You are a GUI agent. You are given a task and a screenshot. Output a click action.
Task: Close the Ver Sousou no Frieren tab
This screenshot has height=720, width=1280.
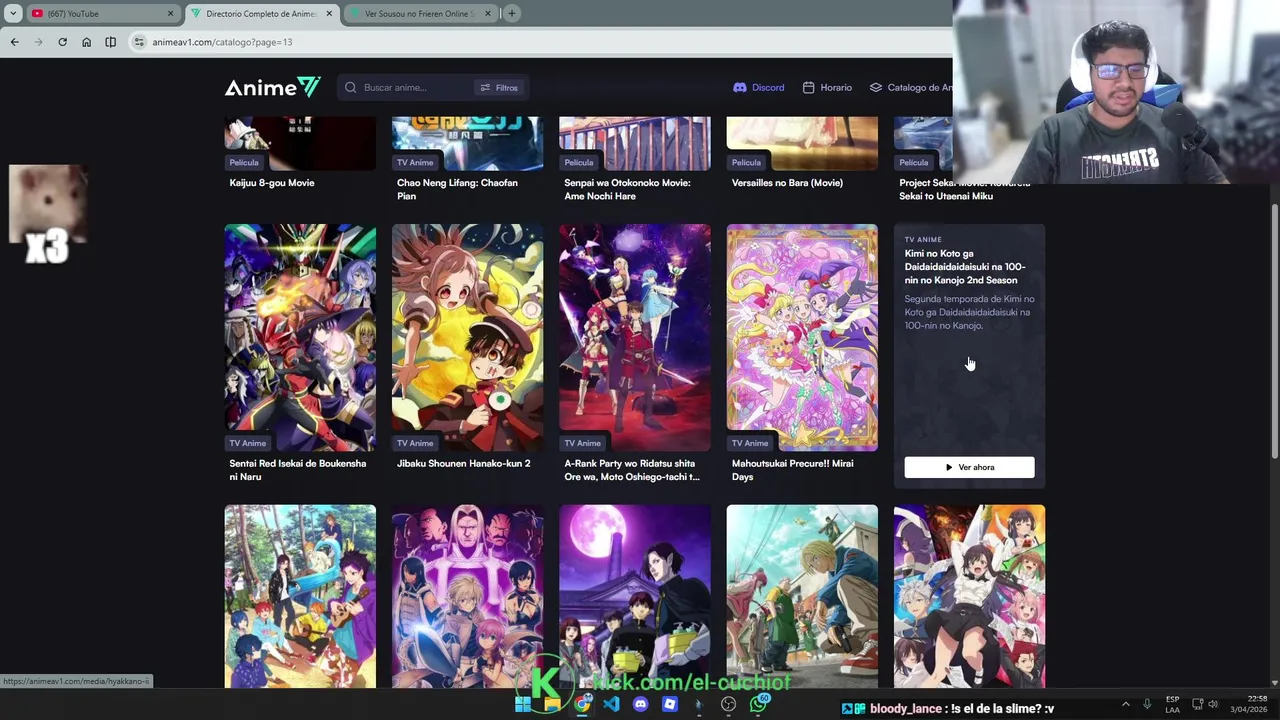coord(488,14)
